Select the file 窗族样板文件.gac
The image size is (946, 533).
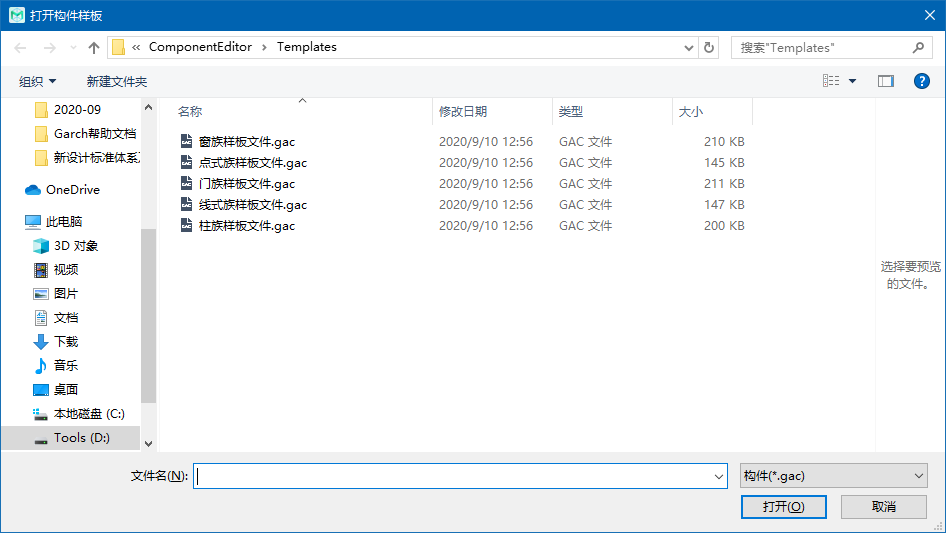(x=247, y=142)
